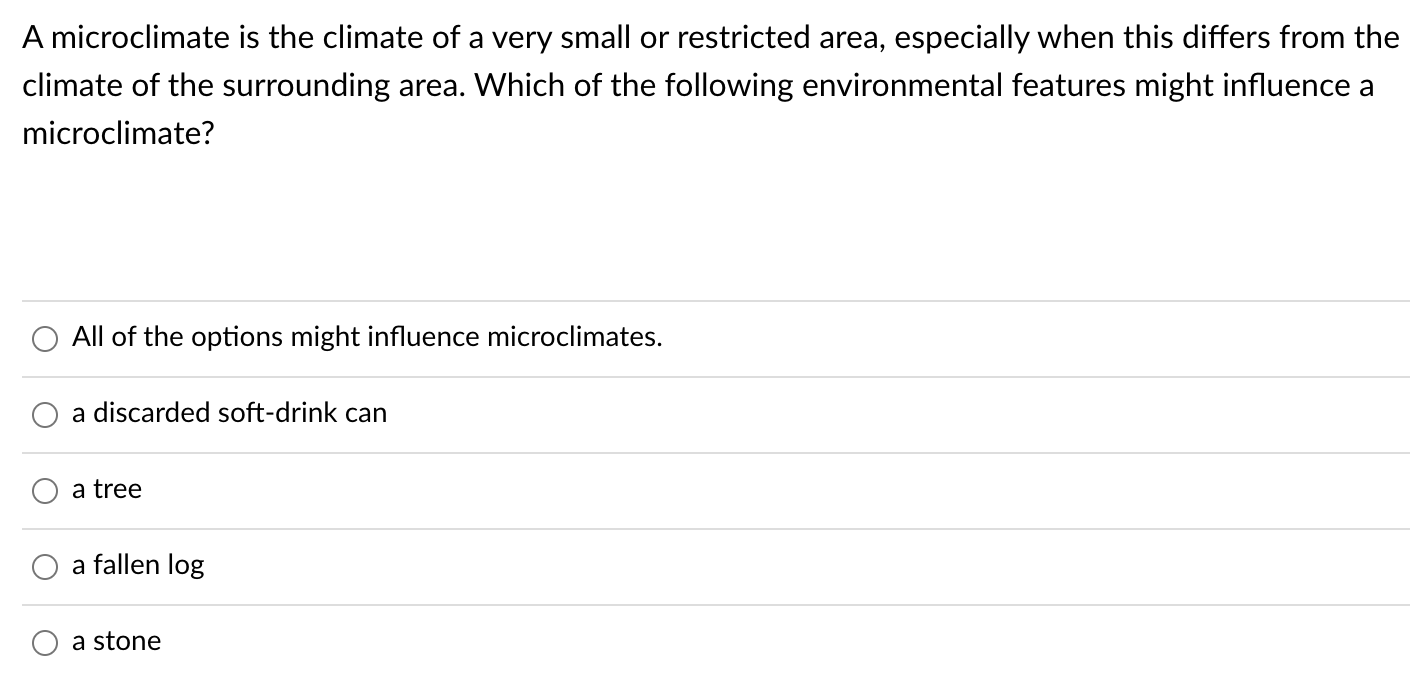Click the 'a tree' answer text
The width and height of the screenshot is (1412, 682).
[x=107, y=489]
